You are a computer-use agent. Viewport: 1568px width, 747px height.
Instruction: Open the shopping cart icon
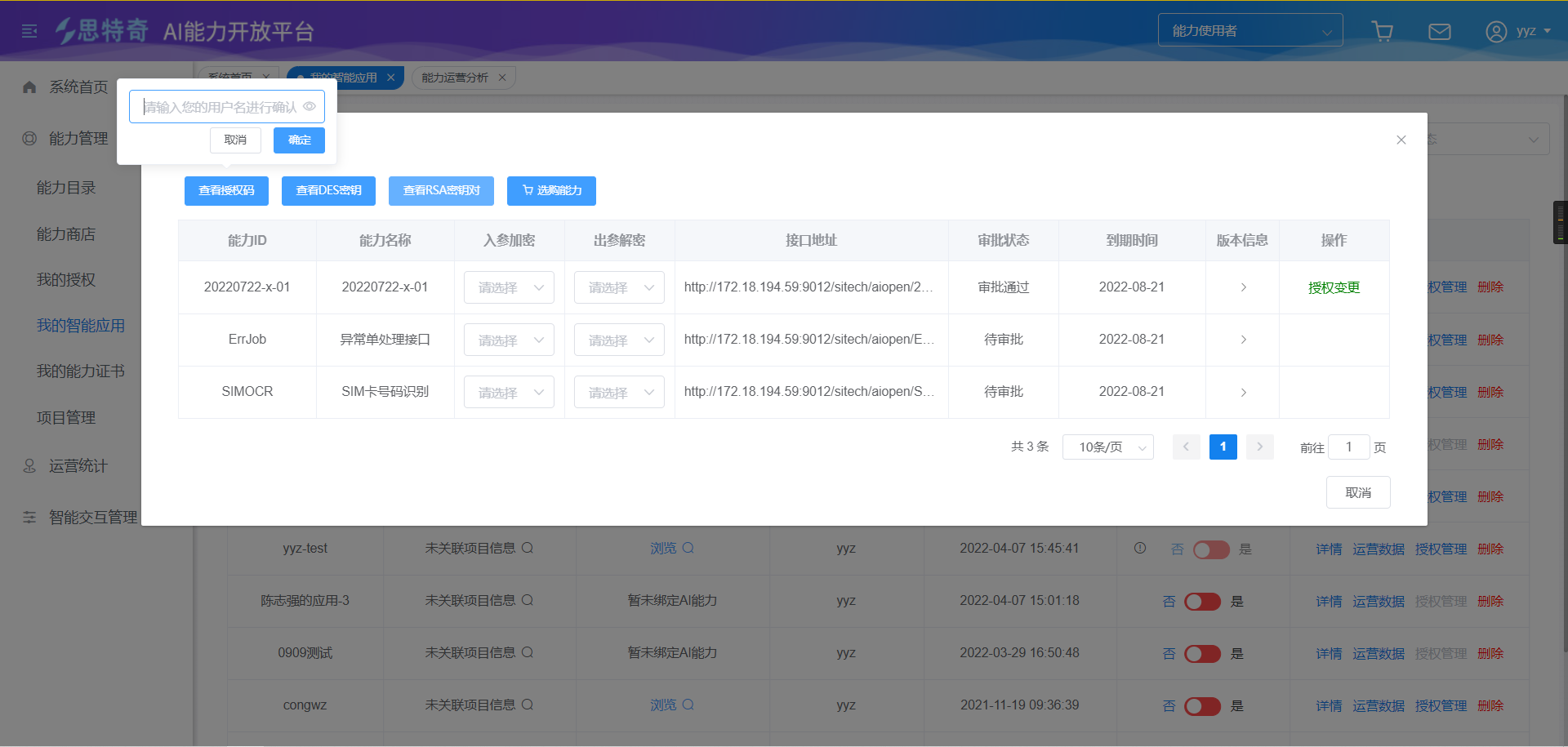pos(1383,31)
